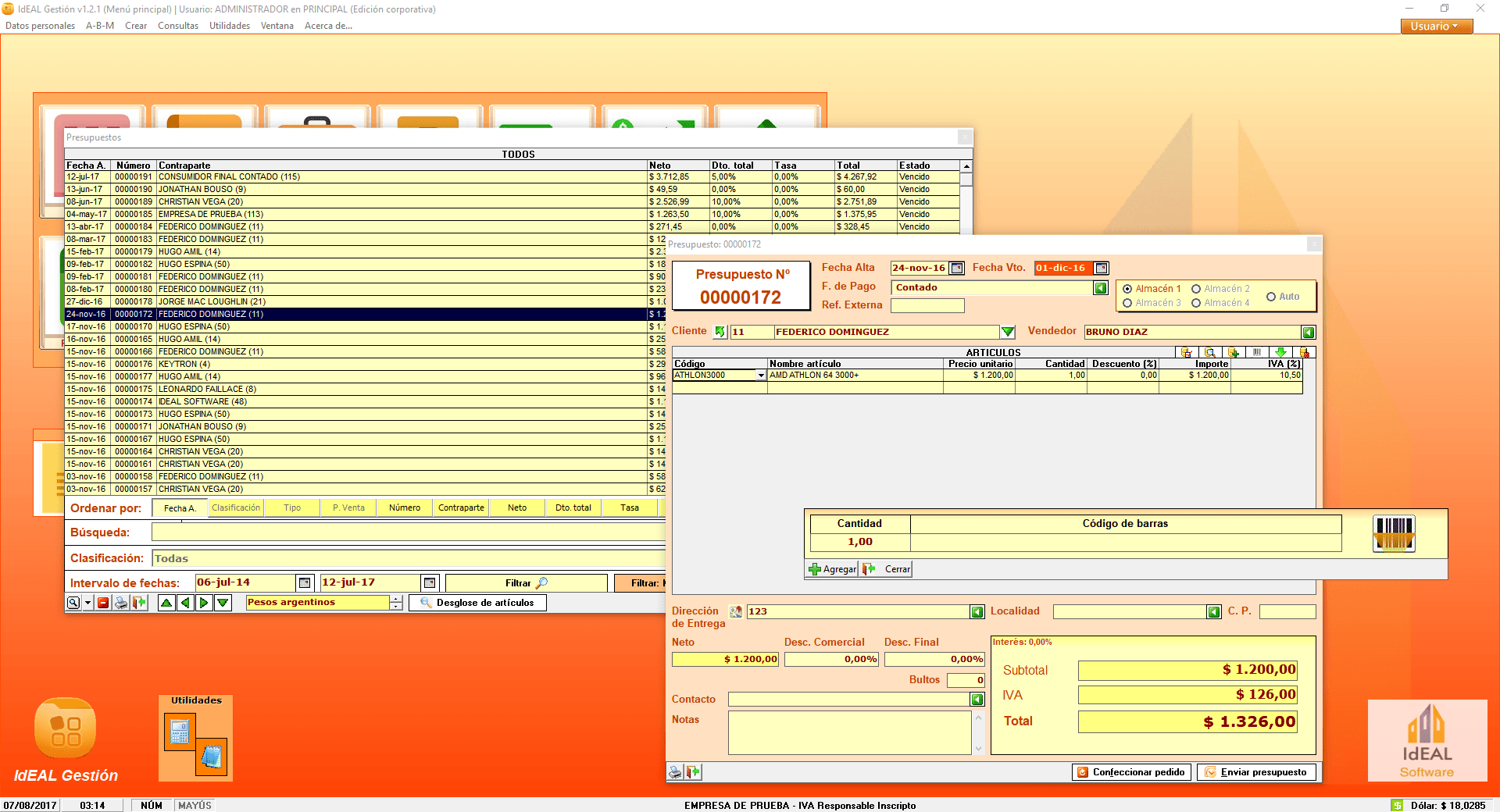Exit Presupuestos list with the door icon
Viewport: 1500px width, 812px height.
click(140, 603)
